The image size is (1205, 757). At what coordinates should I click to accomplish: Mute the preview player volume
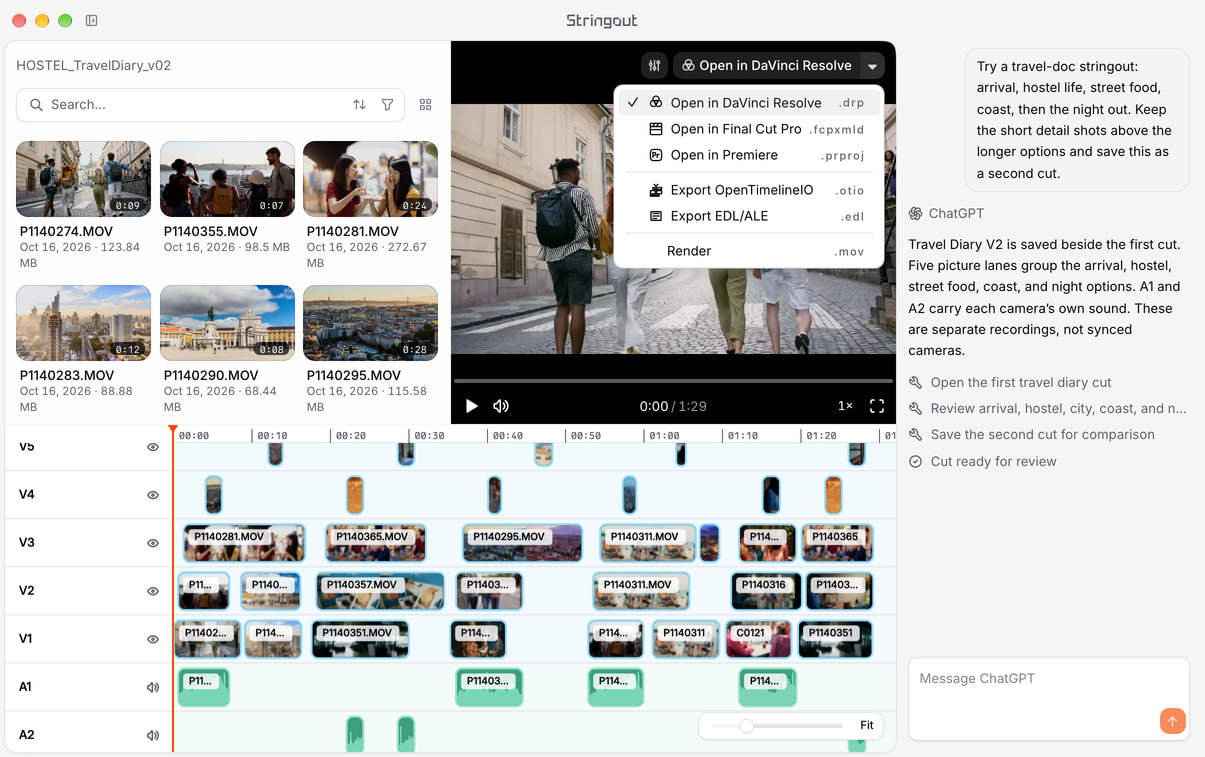pos(501,406)
